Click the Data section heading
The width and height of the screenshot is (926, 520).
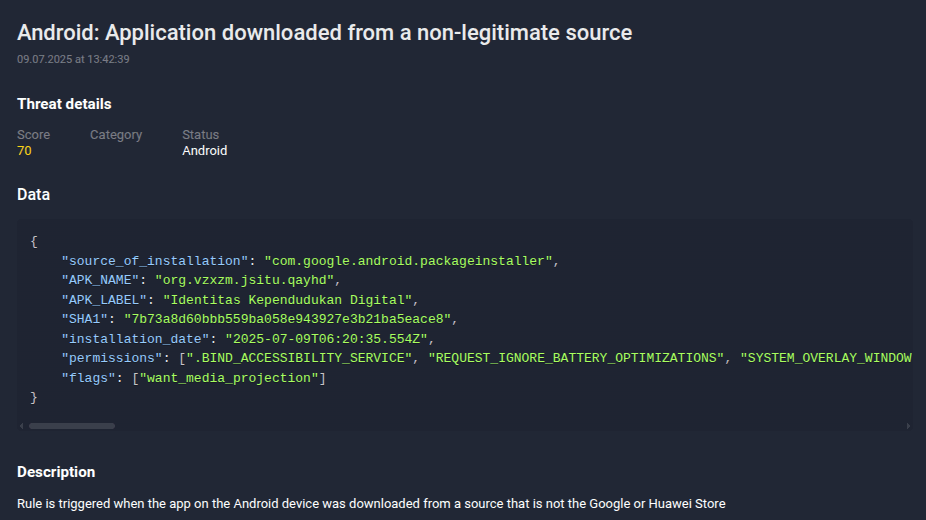(33, 195)
